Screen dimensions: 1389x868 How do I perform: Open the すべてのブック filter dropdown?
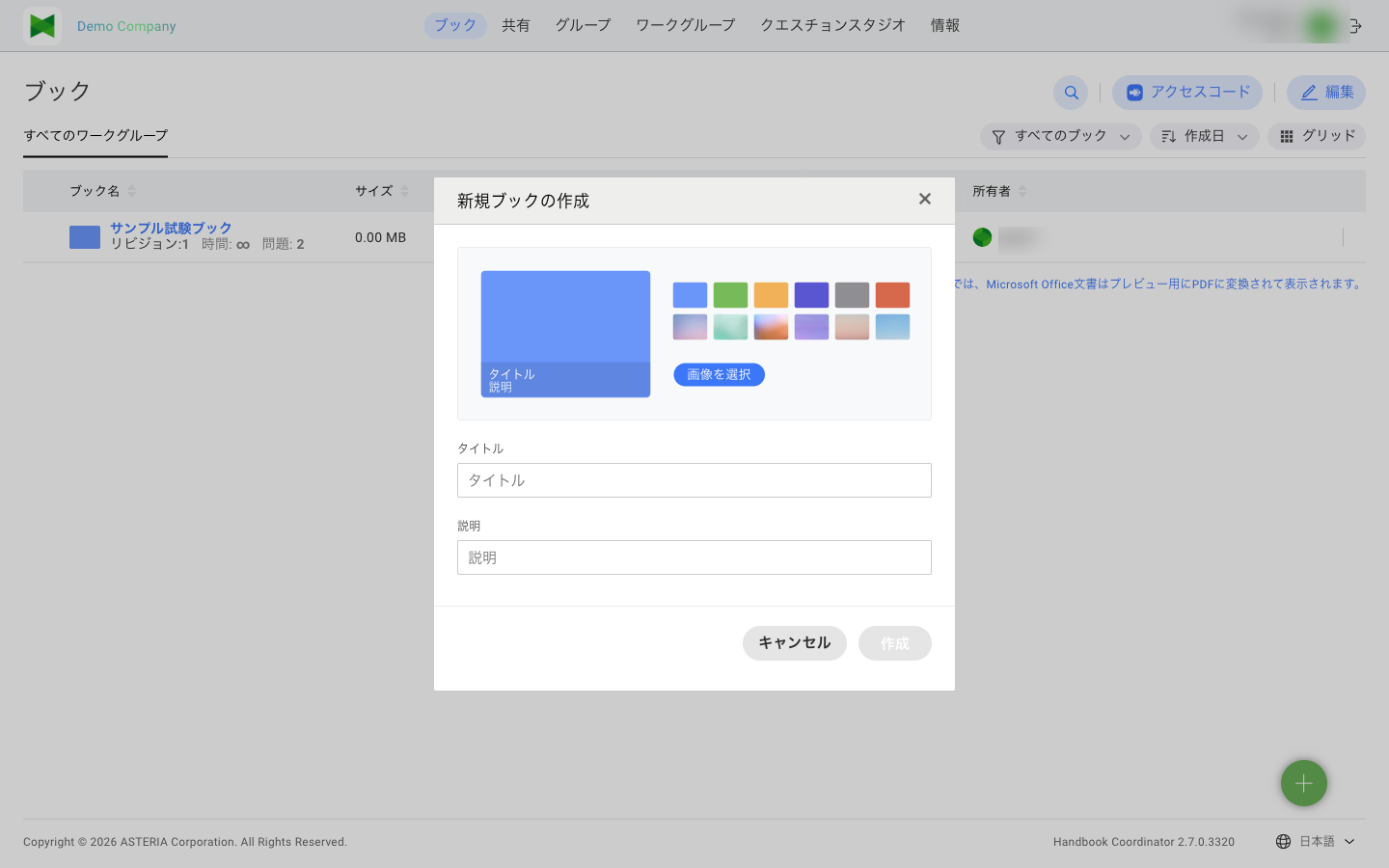[x=1061, y=137]
